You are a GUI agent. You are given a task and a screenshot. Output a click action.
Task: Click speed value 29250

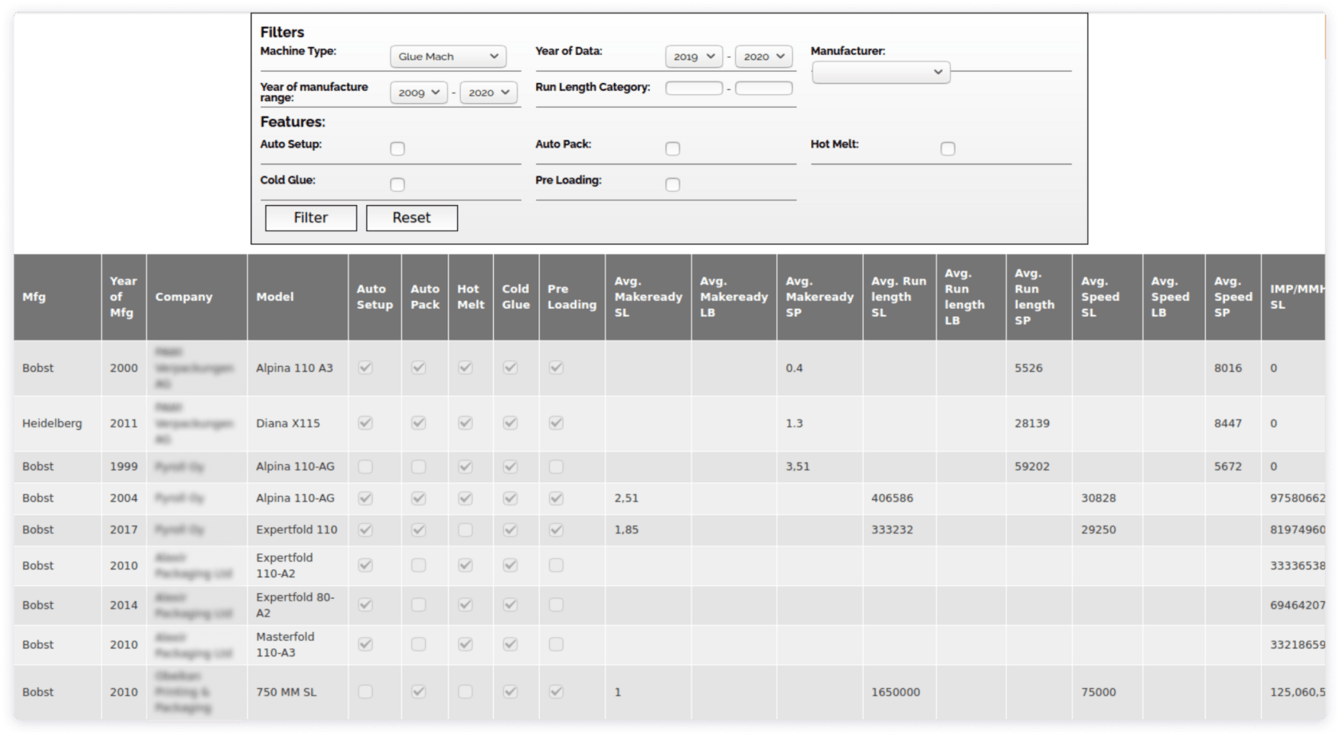[x=1099, y=530]
